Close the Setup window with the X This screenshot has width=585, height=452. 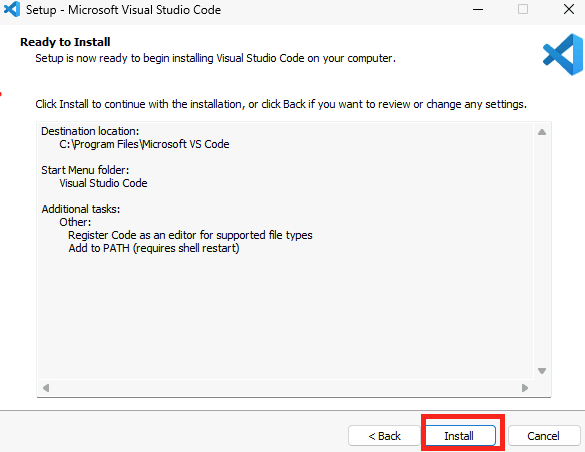[x=569, y=9]
